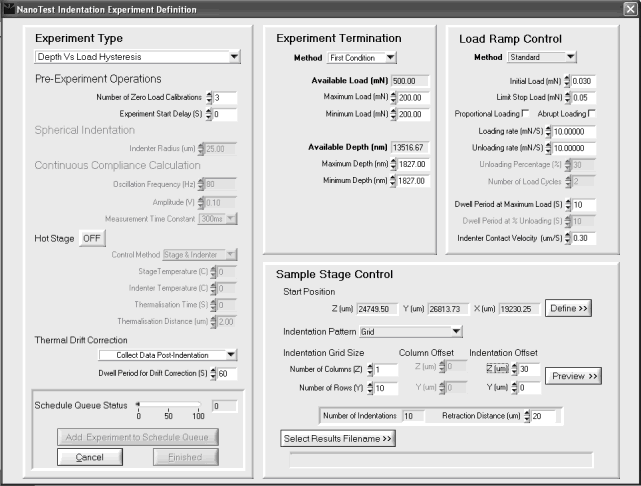The width and height of the screenshot is (641, 486).
Task: Click the Cancel button
Action: pos(90,457)
